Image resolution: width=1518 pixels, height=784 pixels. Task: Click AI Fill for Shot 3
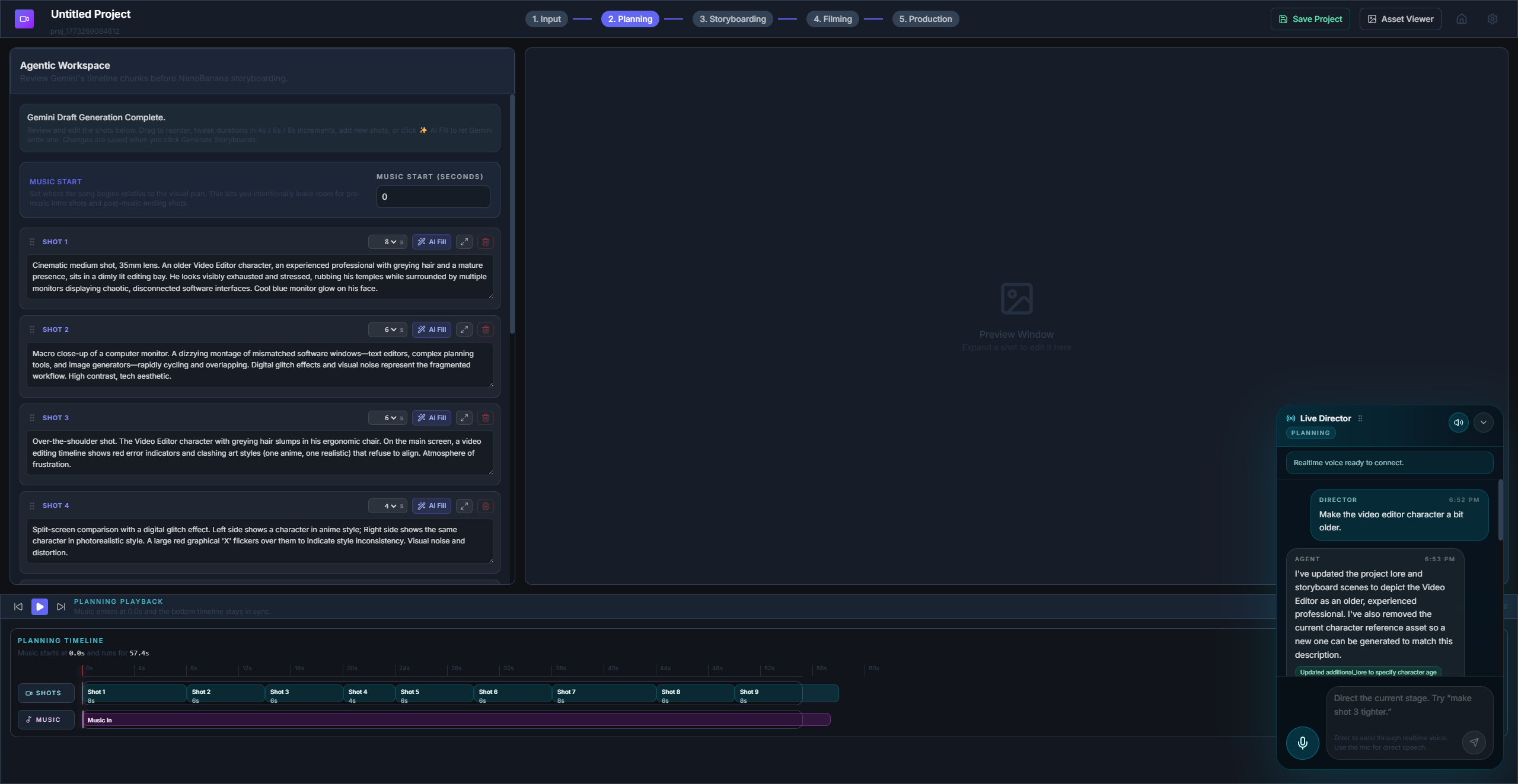point(431,418)
